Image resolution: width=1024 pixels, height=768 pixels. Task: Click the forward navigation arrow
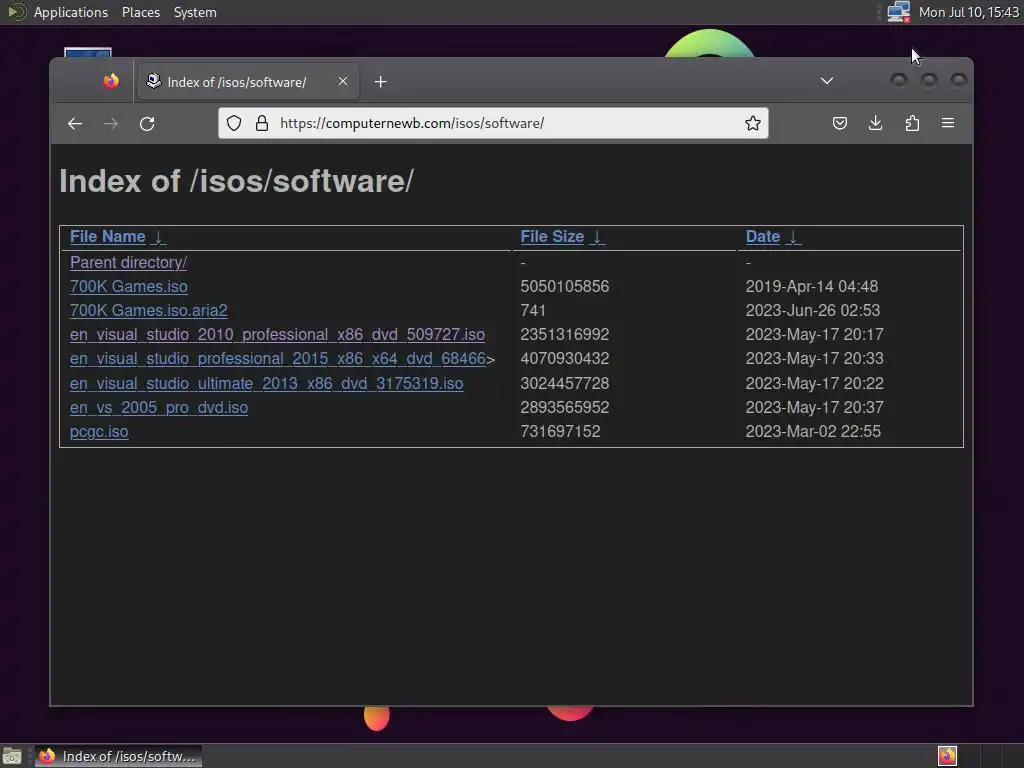click(111, 123)
